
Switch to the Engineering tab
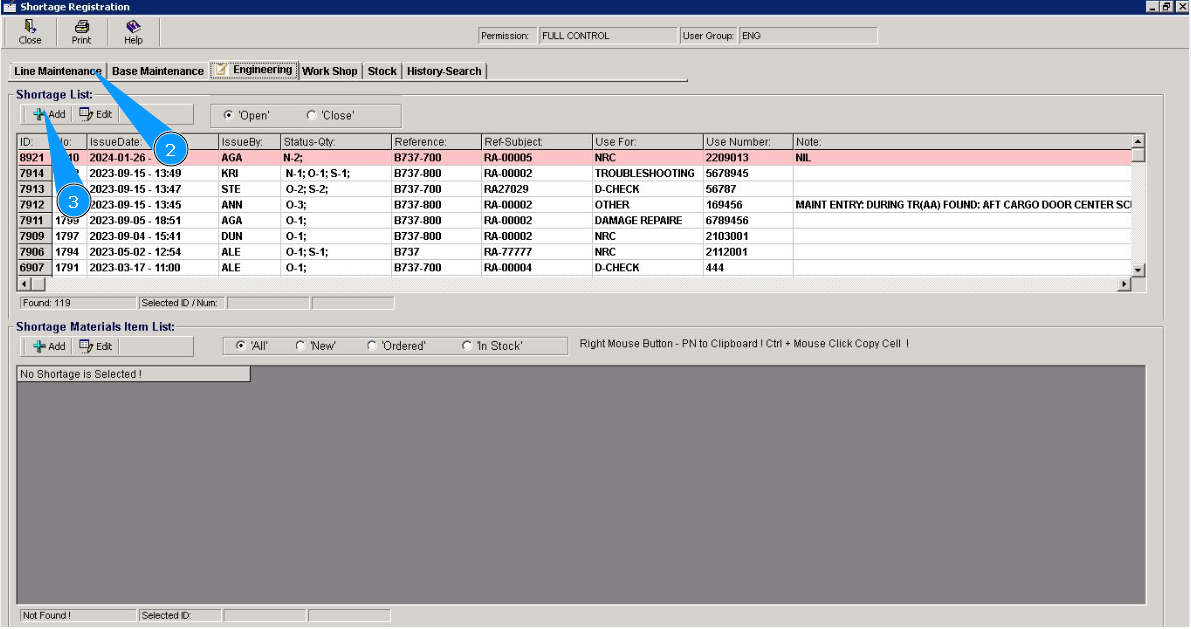click(x=254, y=70)
